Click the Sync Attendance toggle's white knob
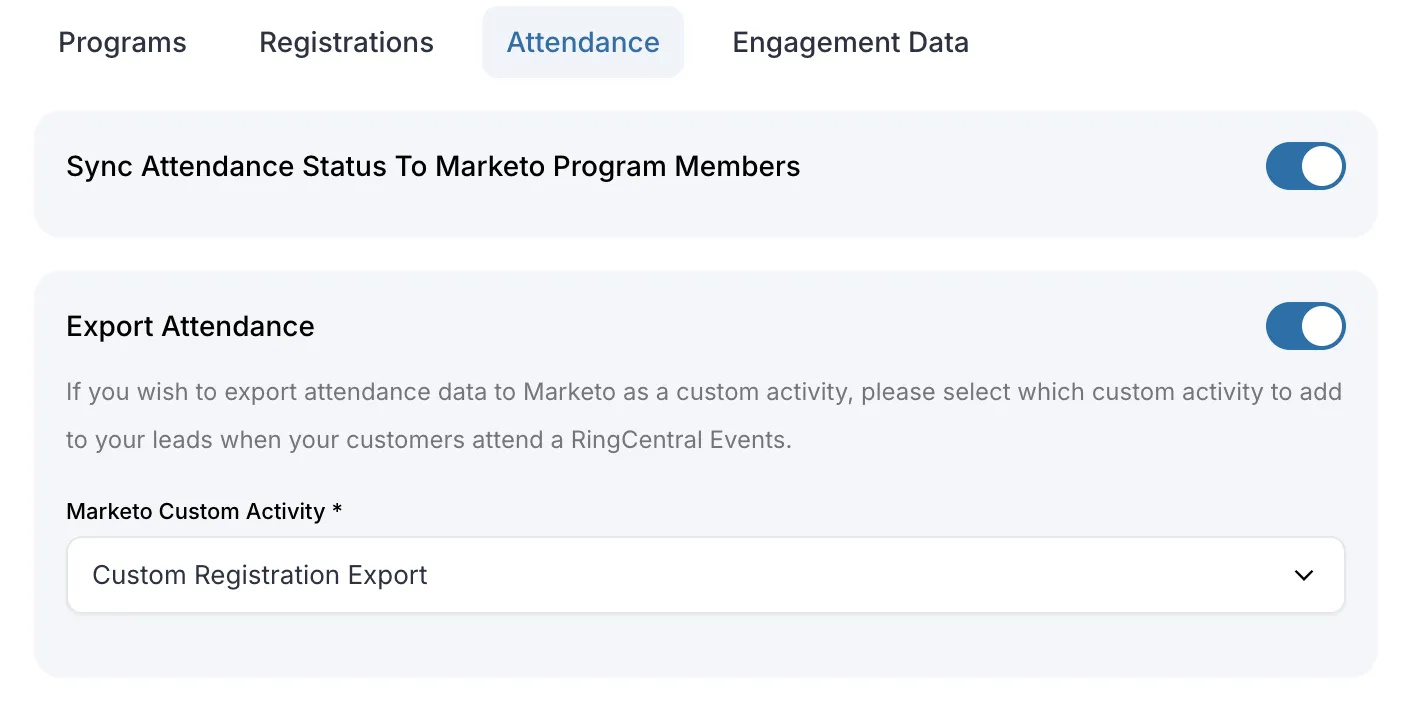The height and width of the screenshot is (724, 1420). [1322, 166]
